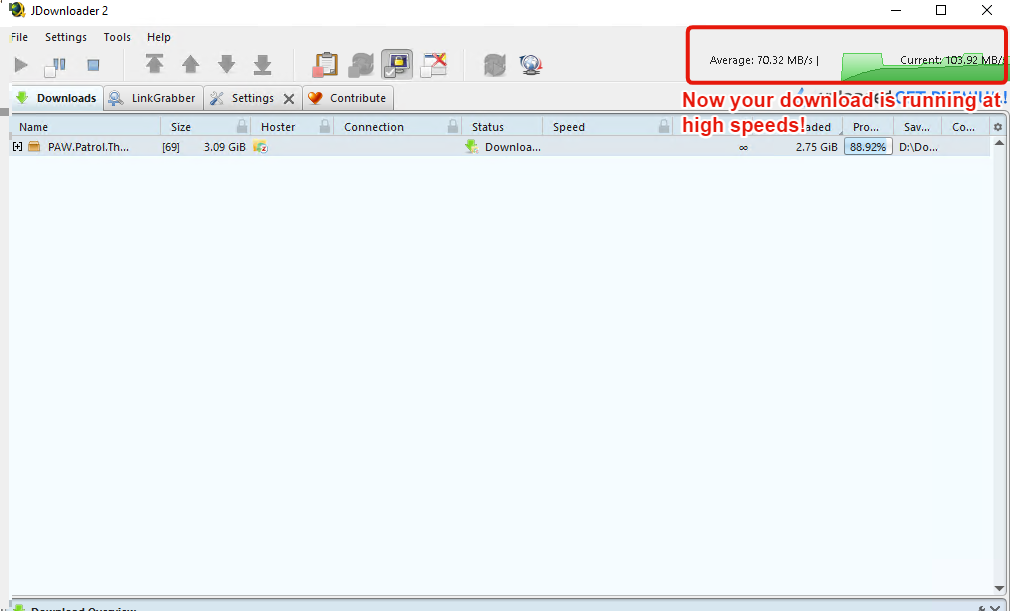The height and width of the screenshot is (611, 1010).
Task: Sort by the Hoster column header
Action: [x=278, y=127]
